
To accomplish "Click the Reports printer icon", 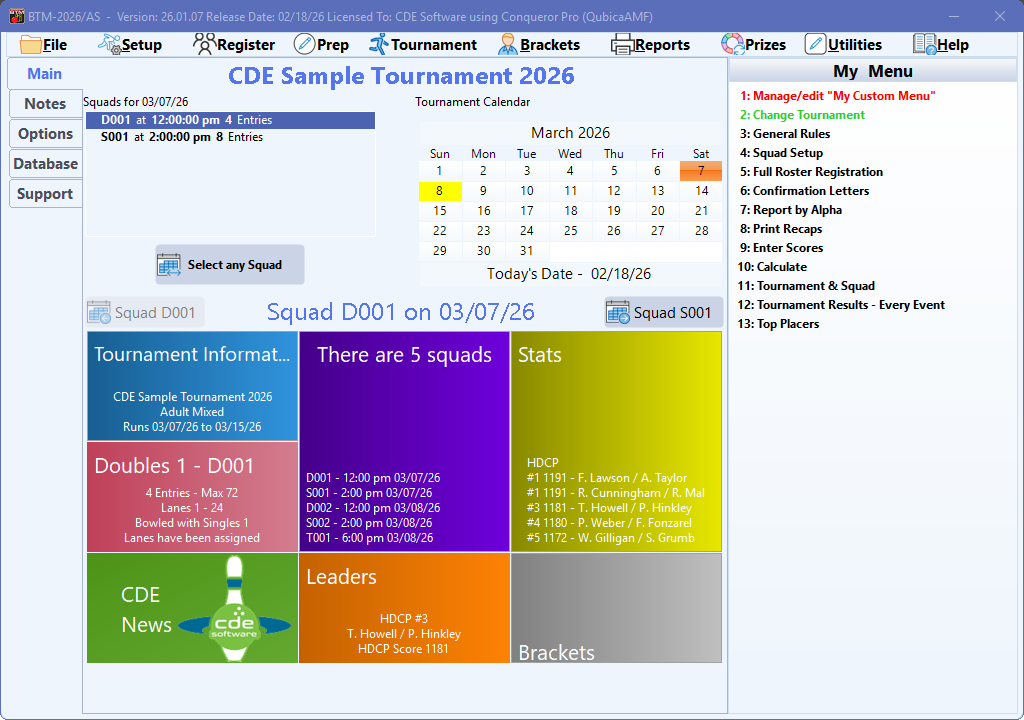I will click(x=622, y=44).
